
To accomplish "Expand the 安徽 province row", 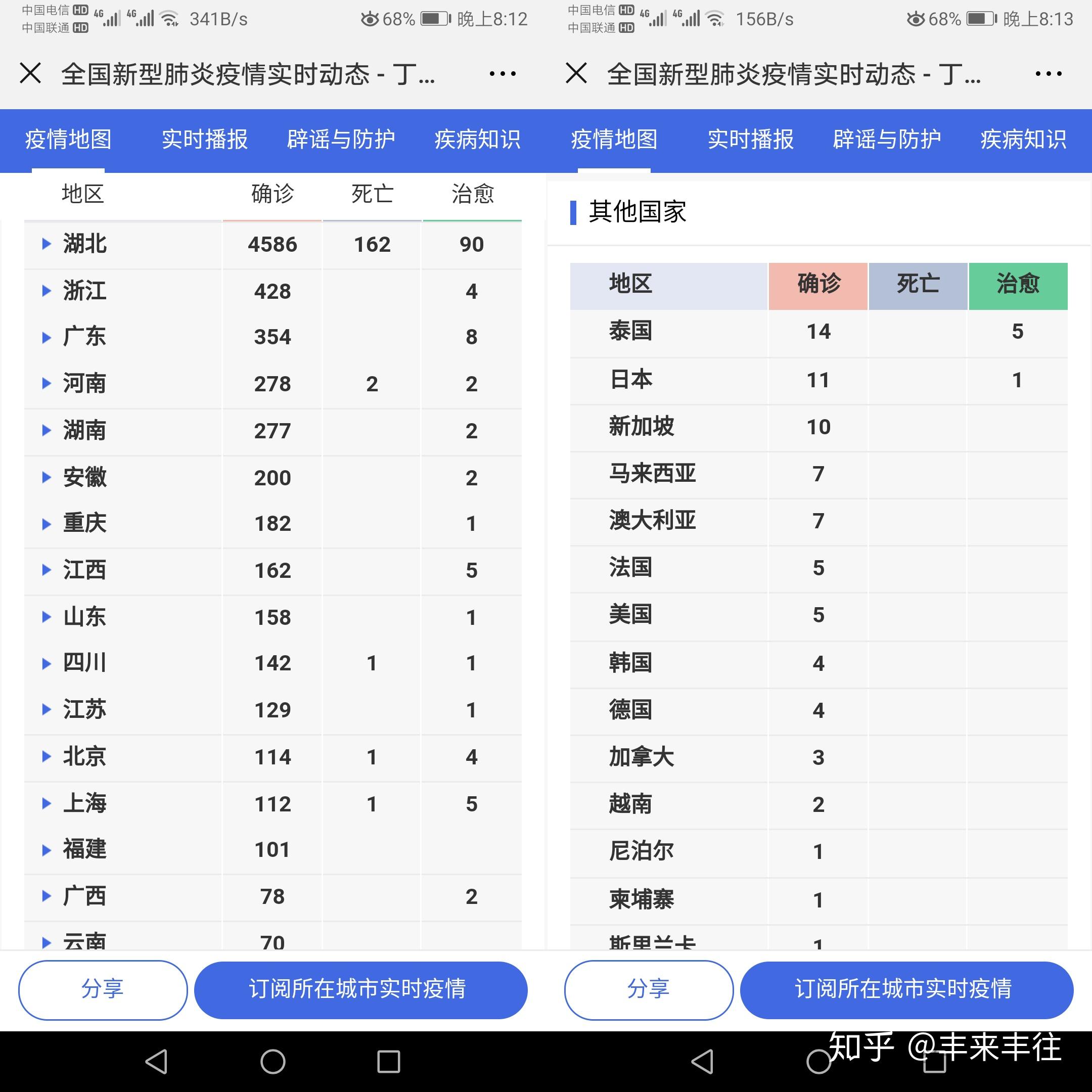I will click(47, 478).
